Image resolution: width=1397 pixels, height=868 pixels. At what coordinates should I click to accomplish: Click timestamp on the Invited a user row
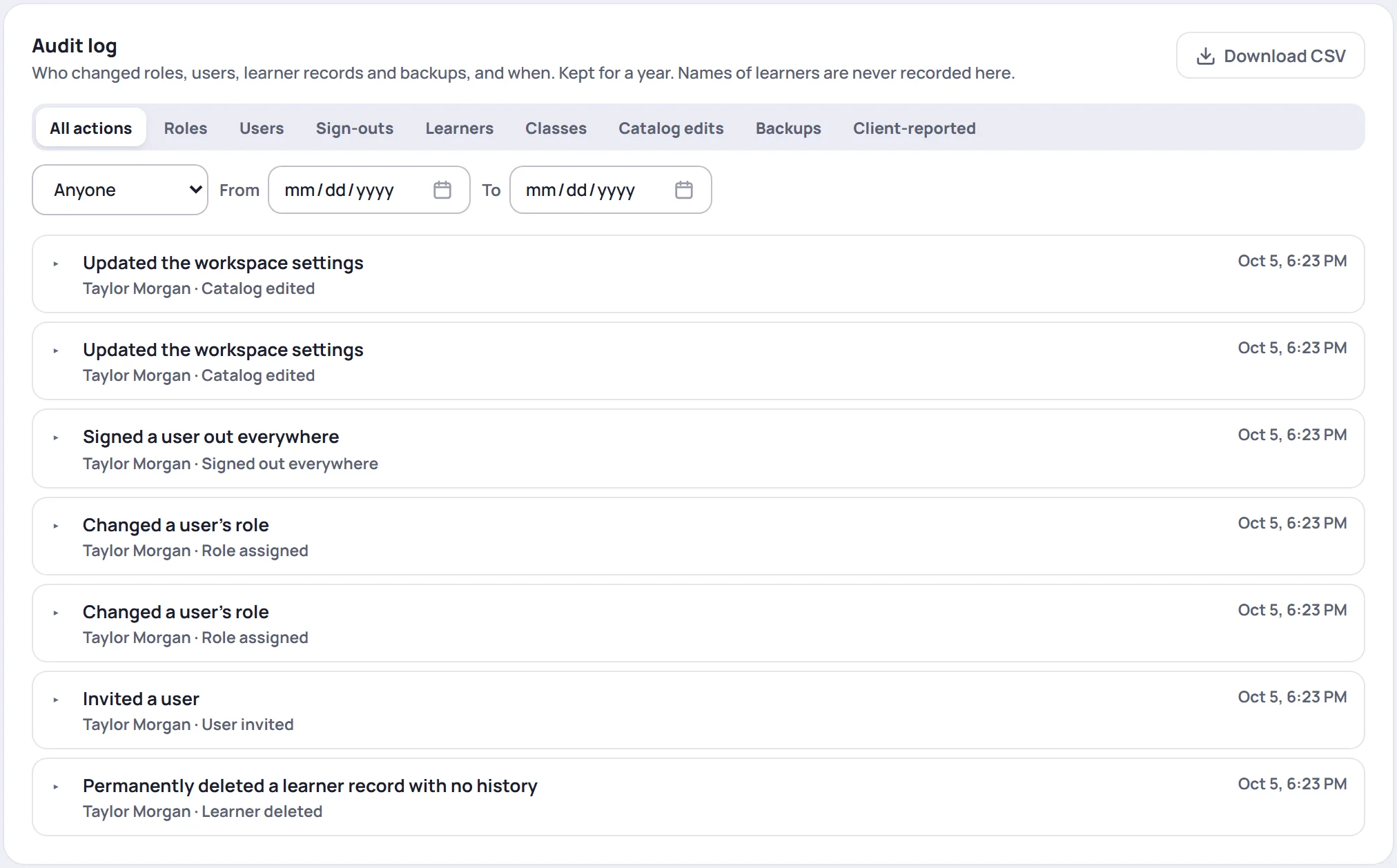click(1292, 697)
